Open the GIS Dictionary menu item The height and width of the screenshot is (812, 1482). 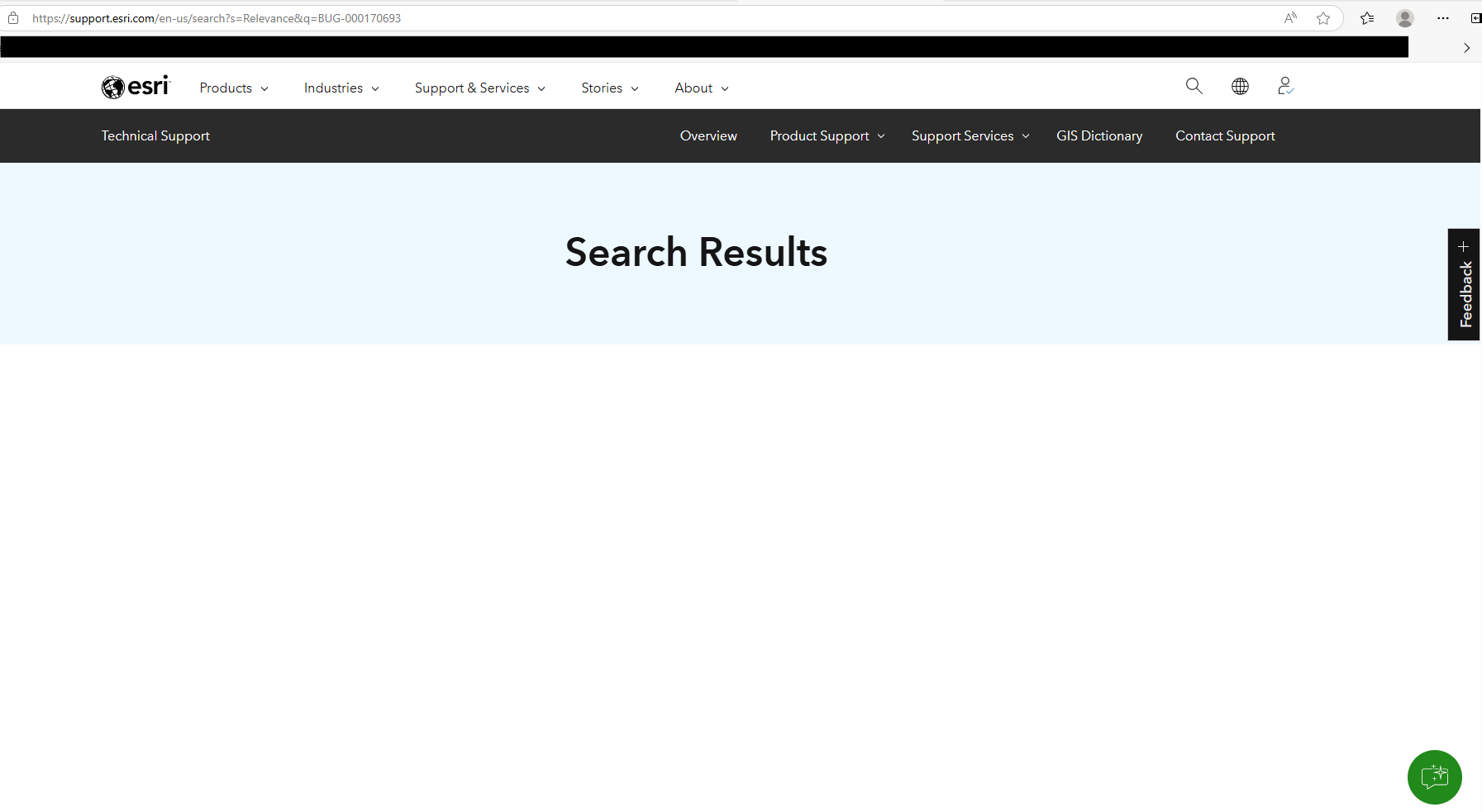(1098, 135)
